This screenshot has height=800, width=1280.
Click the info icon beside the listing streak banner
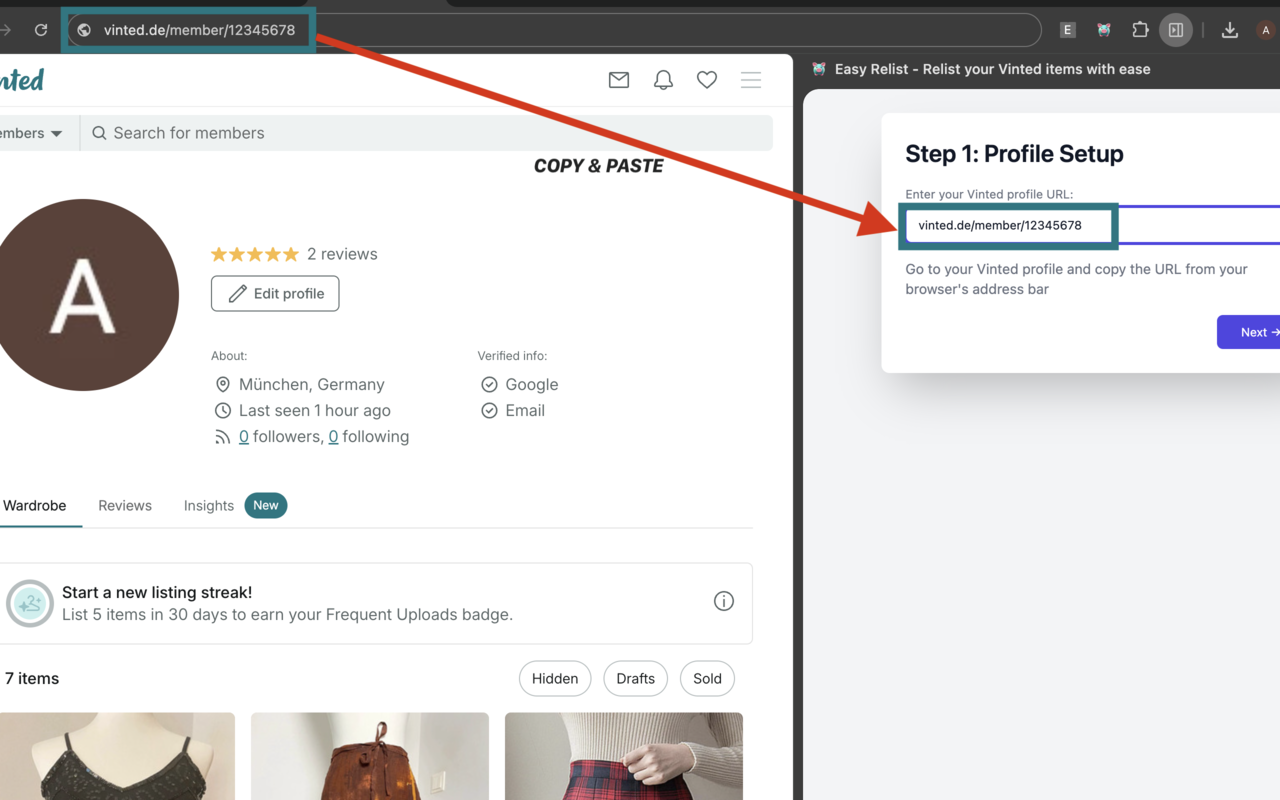tap(724, 600)
